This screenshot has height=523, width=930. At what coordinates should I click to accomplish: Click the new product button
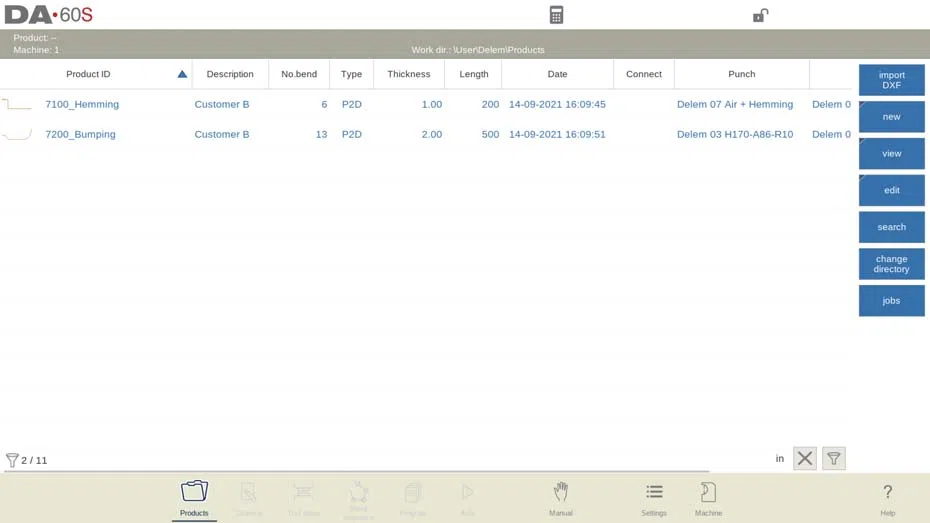click(891, 117)
